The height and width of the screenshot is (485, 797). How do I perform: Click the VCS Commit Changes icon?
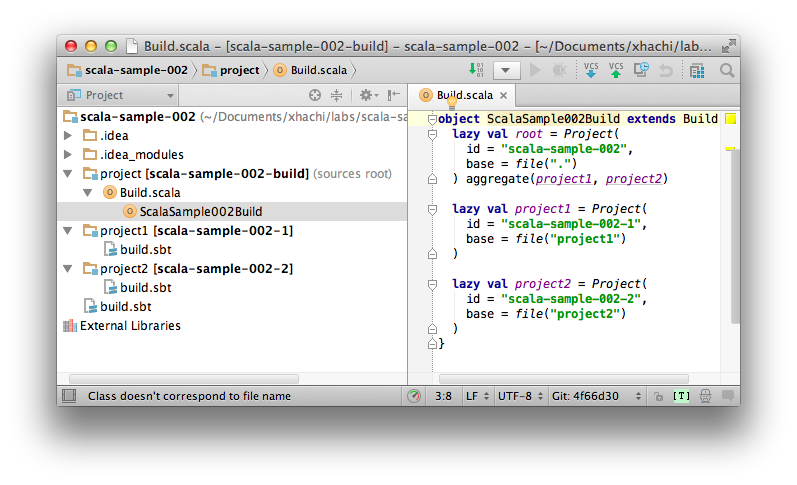coord(616,70)
